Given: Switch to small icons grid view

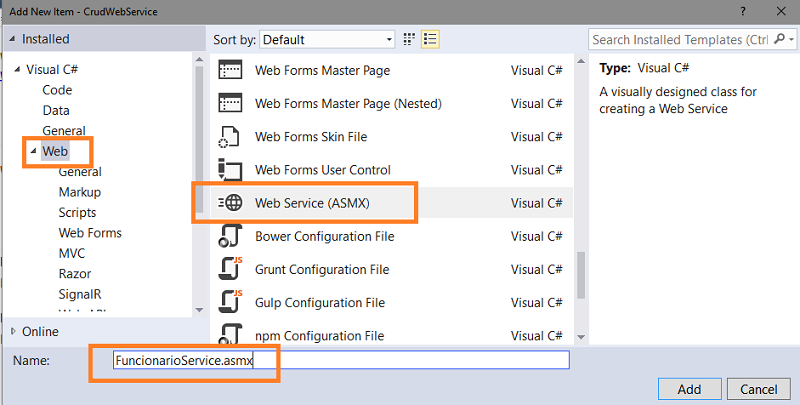Looking at the screenshot, I should coord(409,39).
